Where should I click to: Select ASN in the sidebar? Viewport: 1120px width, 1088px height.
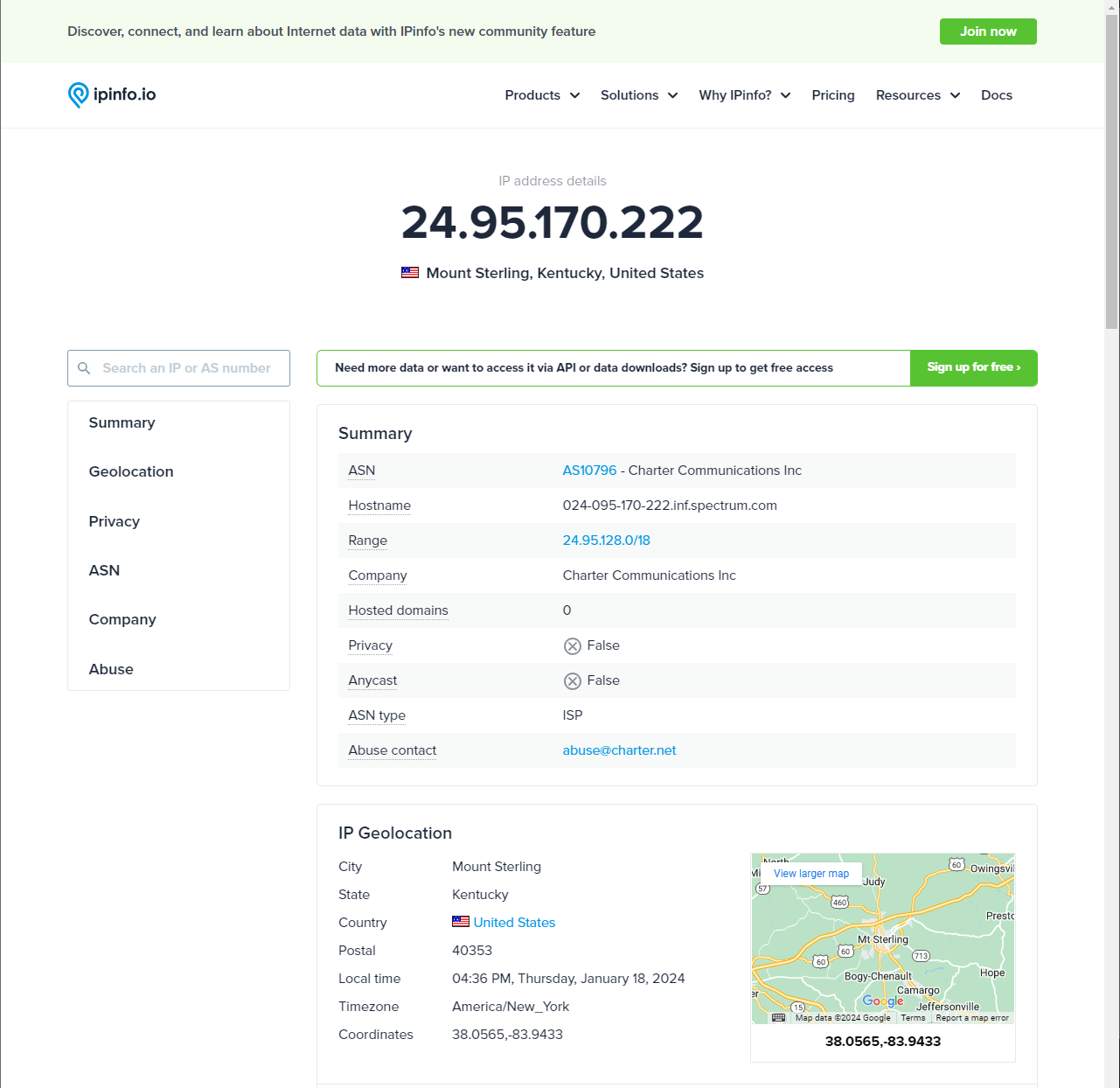[104, 570]
